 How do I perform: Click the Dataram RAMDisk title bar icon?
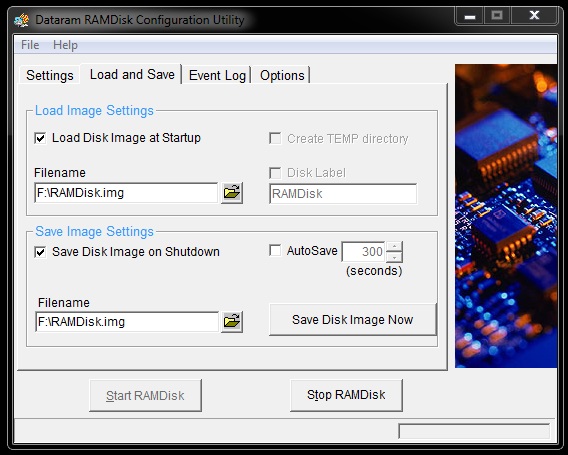[x=21, y=20]
